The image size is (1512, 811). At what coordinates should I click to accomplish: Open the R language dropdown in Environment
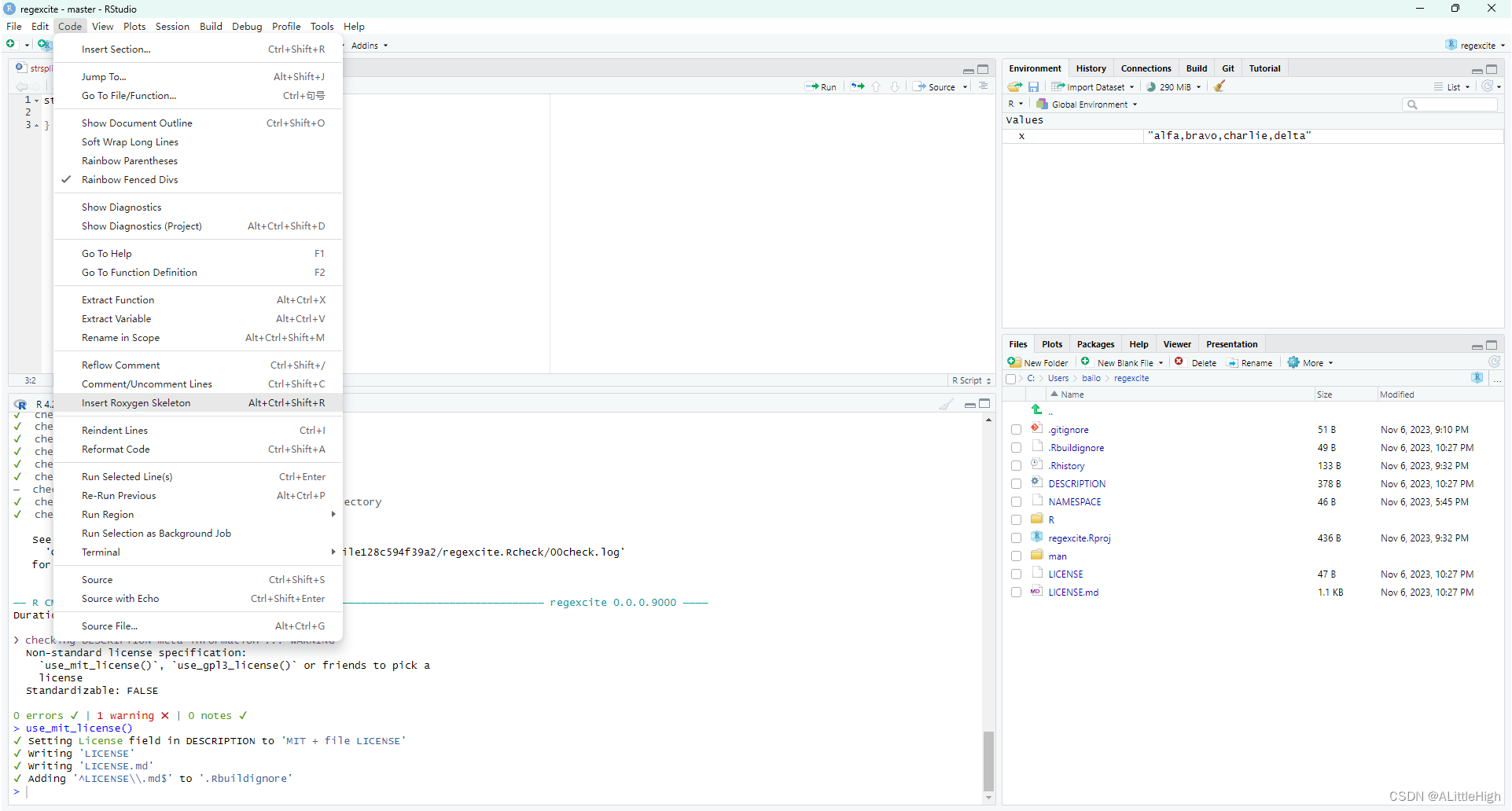[x=1015, y=104]
